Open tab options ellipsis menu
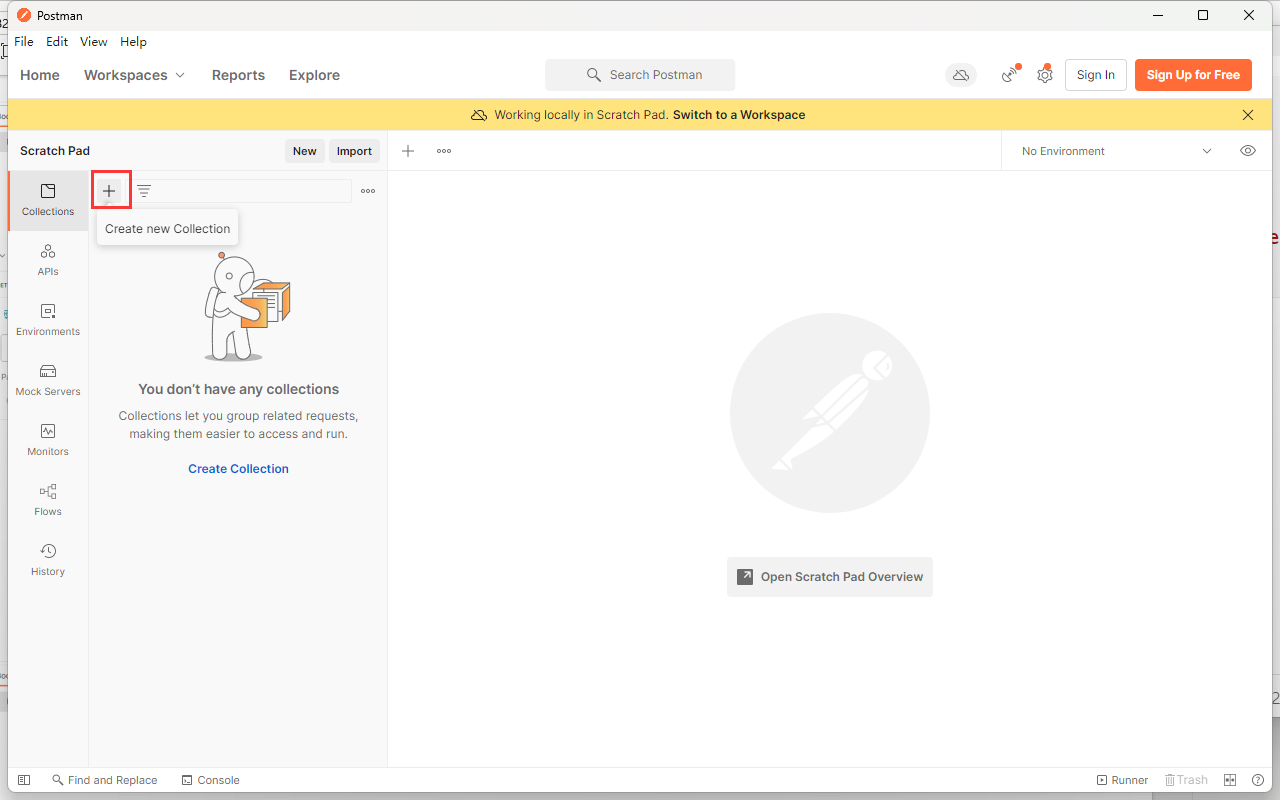Viewport: 1280px width, 800px height. point(444,151)
